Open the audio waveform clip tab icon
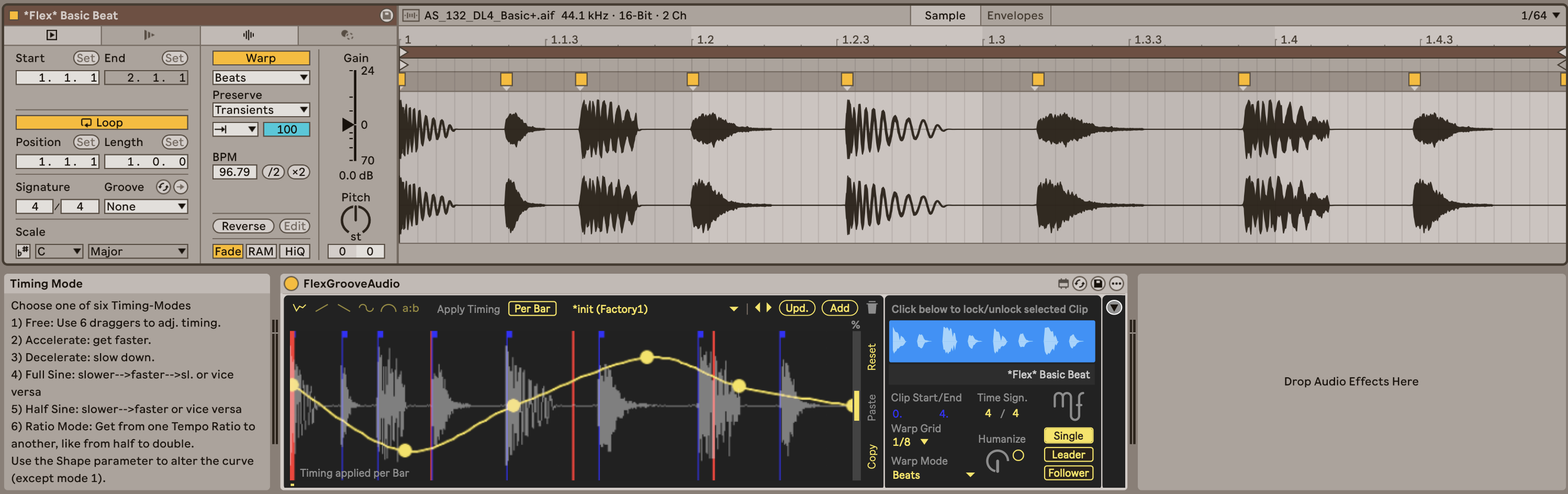The width and height of the screenshot is (1568, 494). point(249,35)
